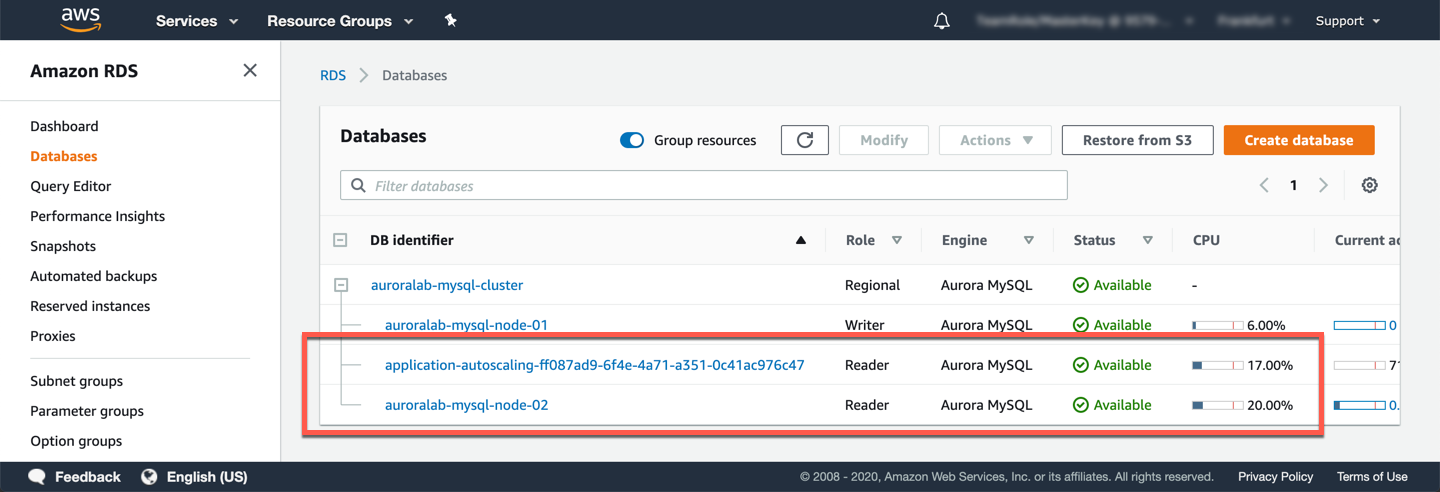Open Automated backups
Viewport: 1440px width, 492px height.
[x=94, y=276]
